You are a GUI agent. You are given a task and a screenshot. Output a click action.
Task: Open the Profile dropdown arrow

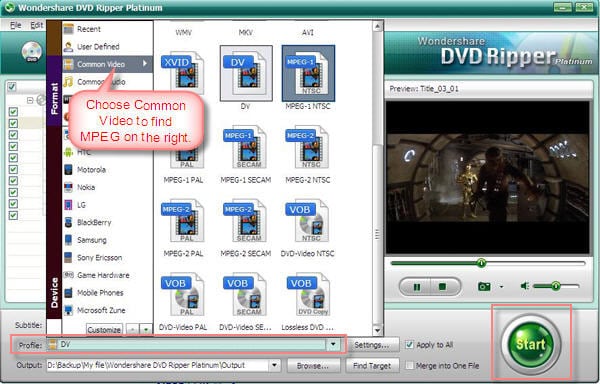coord(333,345)
